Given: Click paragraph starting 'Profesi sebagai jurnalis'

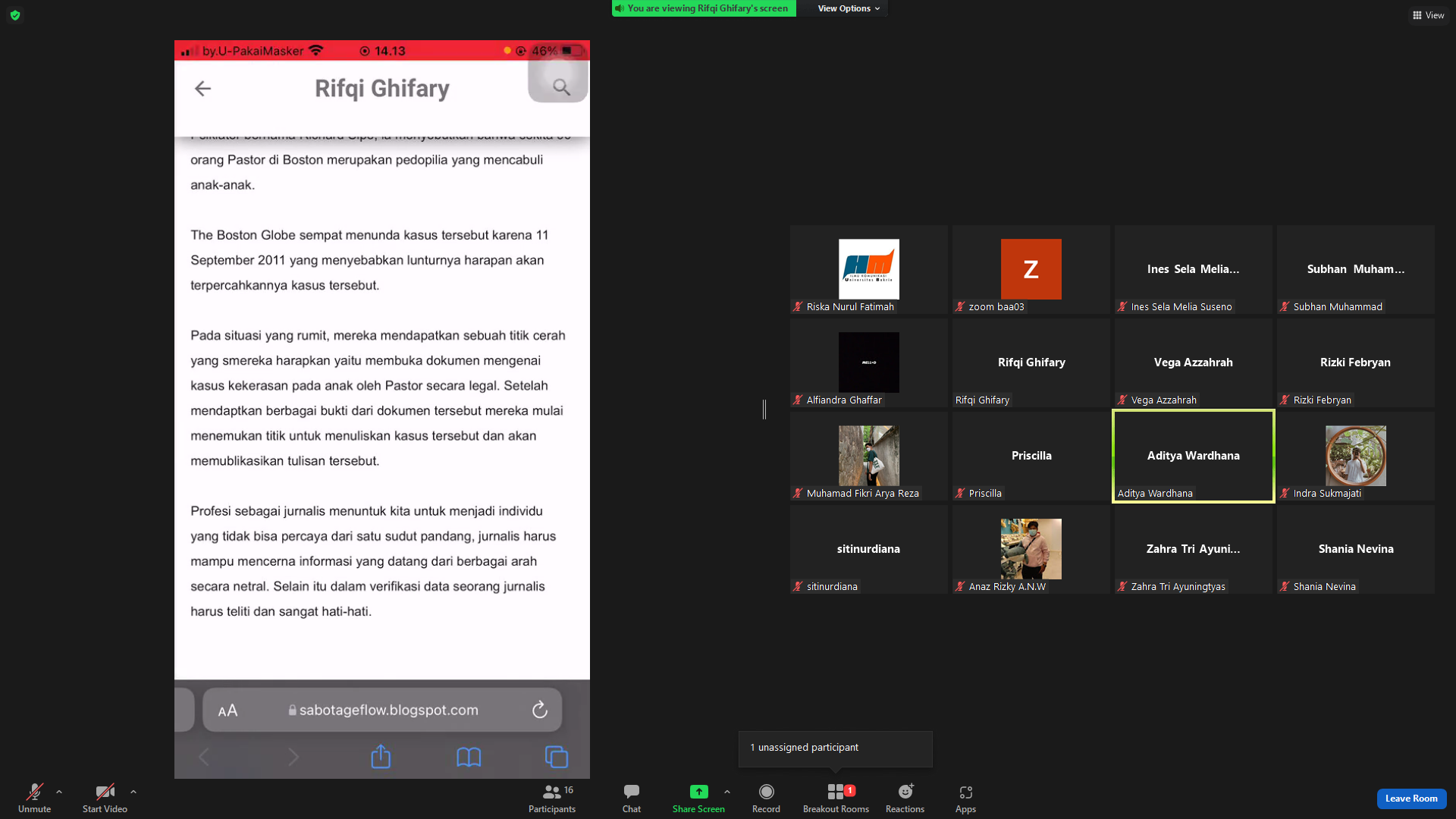Looking at the screenshot, I should pyautogui.click(x=373, y=561).
